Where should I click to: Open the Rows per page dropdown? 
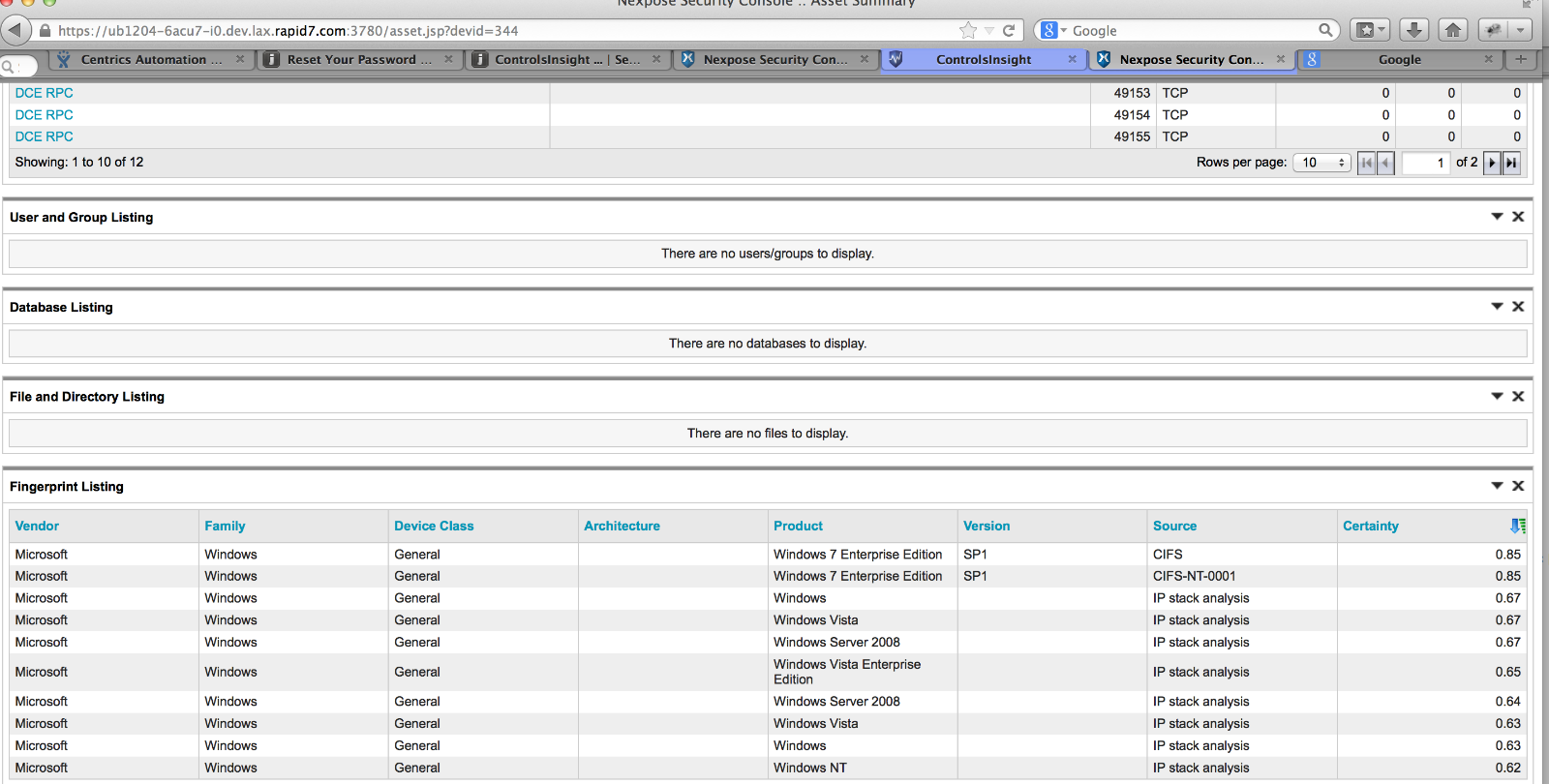(x=1322, y=163)
